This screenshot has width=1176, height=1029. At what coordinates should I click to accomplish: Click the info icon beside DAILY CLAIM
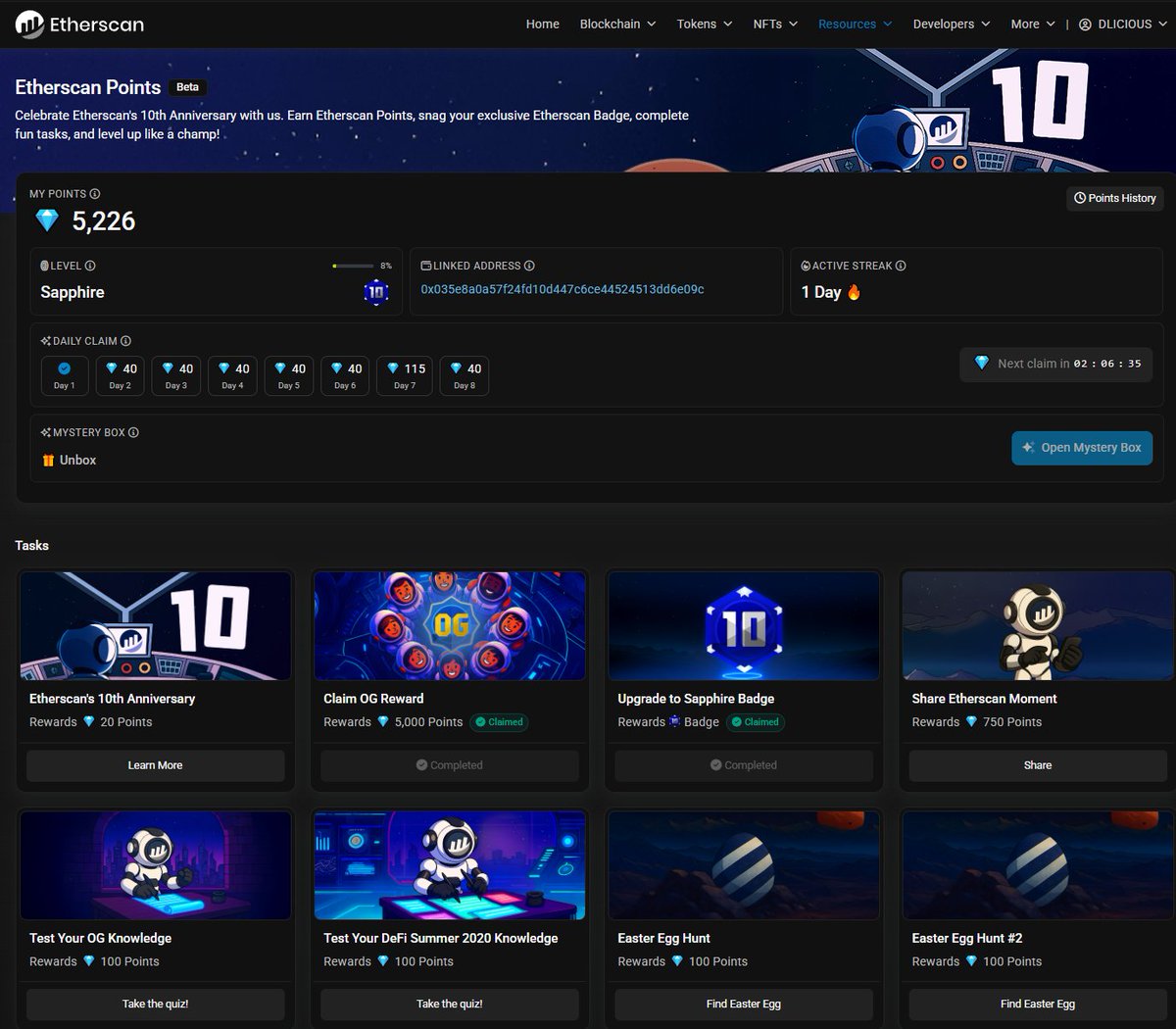[125, 341]
